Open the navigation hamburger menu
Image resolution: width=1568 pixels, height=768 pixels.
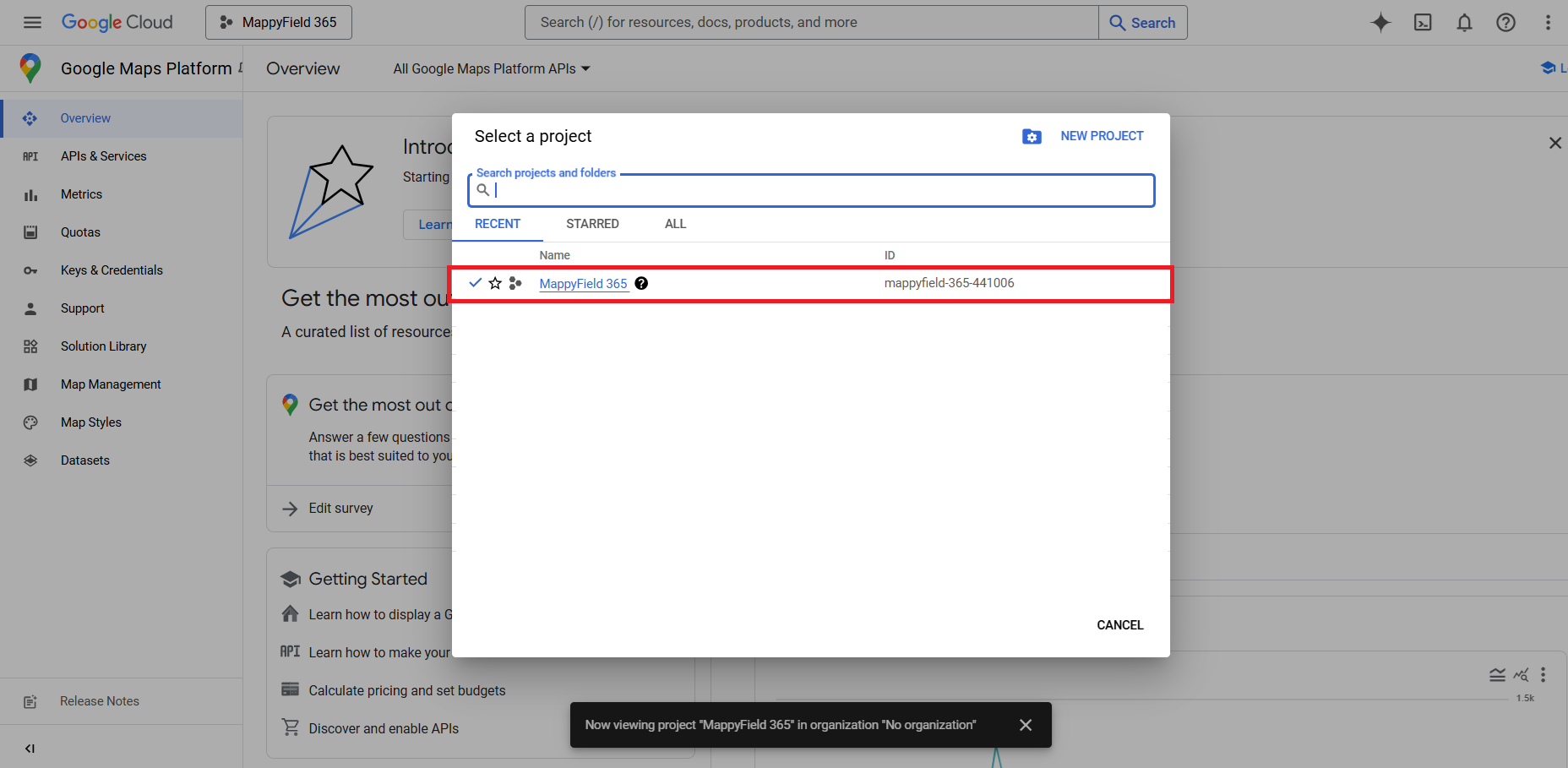coord(32,22)
